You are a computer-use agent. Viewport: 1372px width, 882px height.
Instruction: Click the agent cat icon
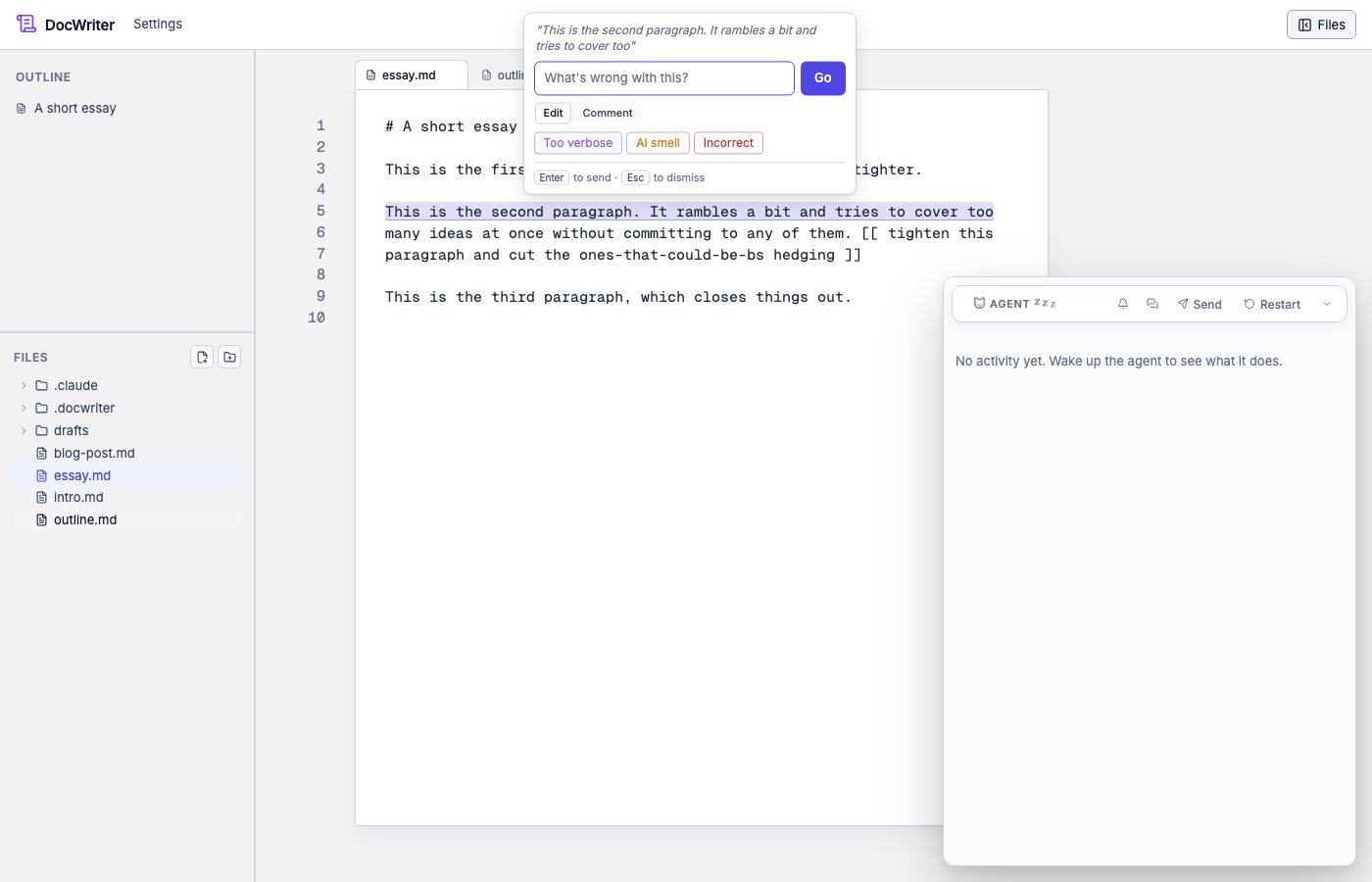click(979, 304)
